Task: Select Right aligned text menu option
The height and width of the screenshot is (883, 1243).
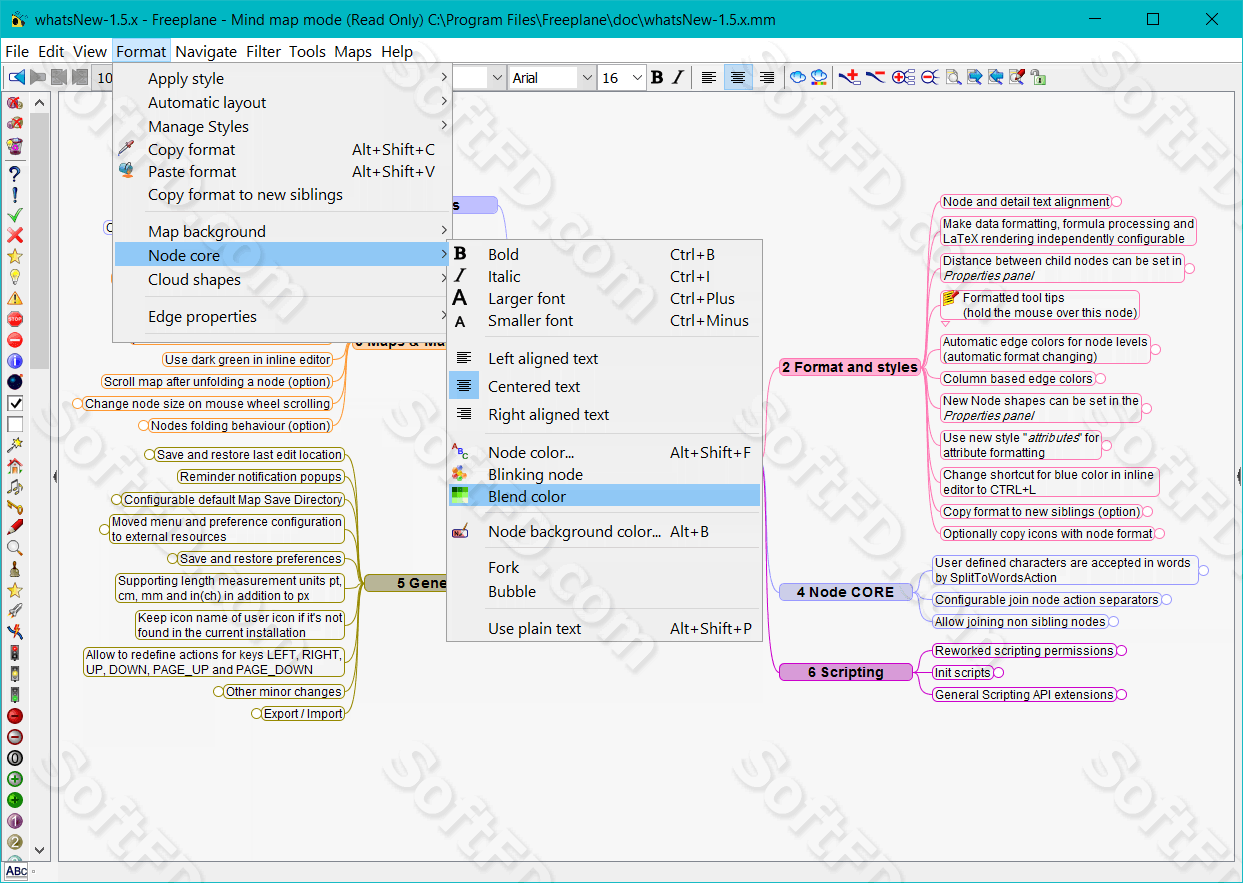Action: click(604, 414)
